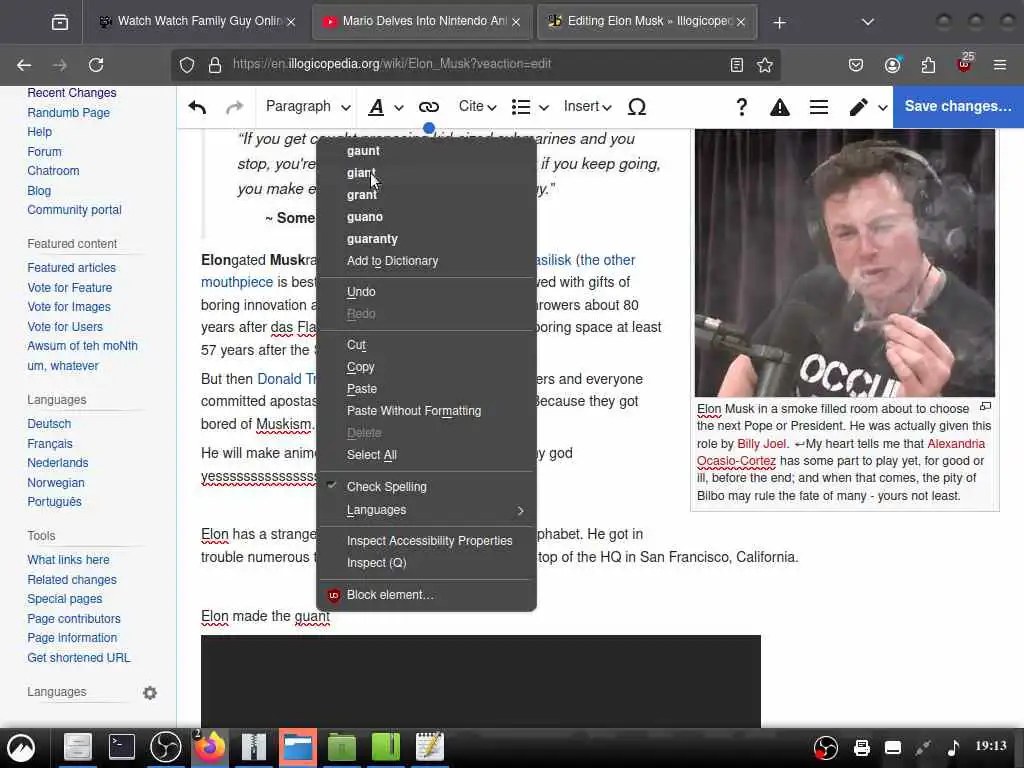This screenshot has height=768, width=1024.
Task: Open terminal from the taskbar
Action: click(121, 747)
